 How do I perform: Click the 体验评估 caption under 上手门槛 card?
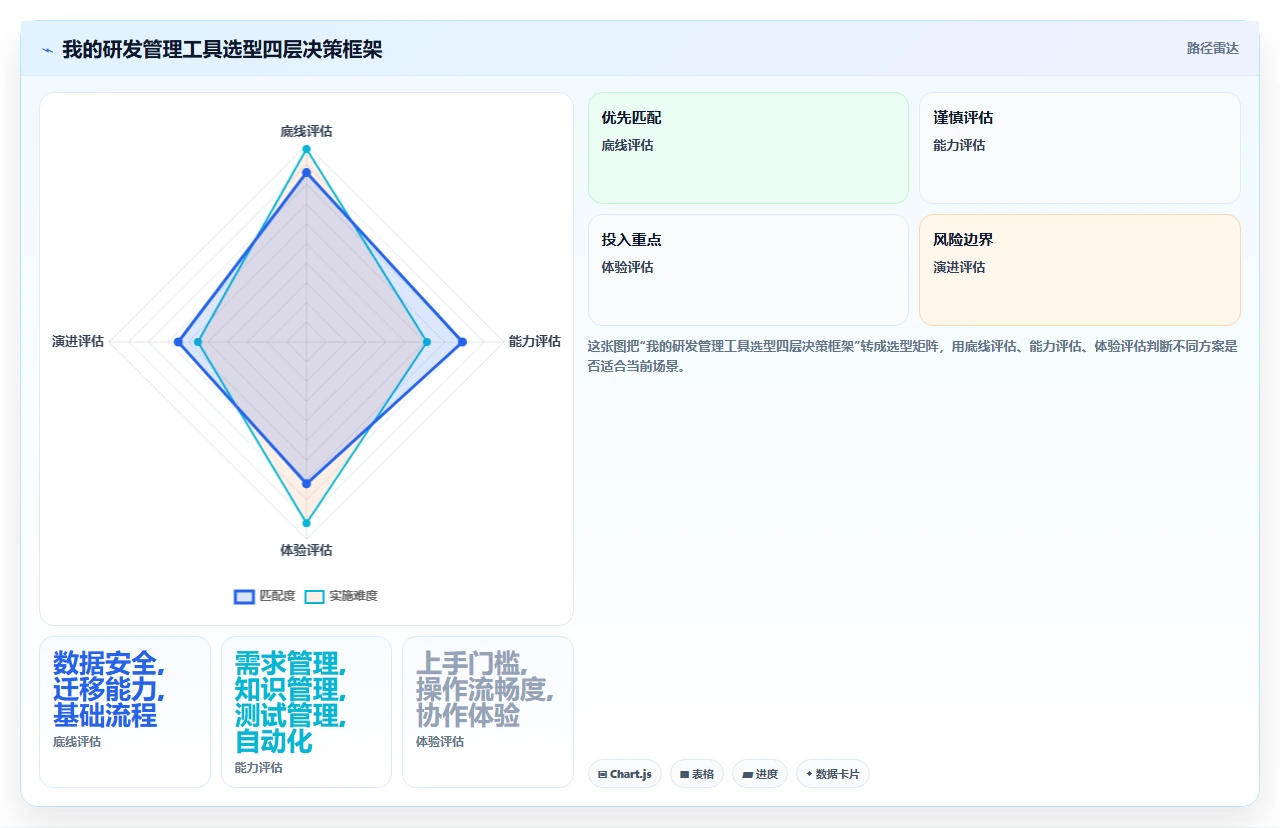point(440,742)
